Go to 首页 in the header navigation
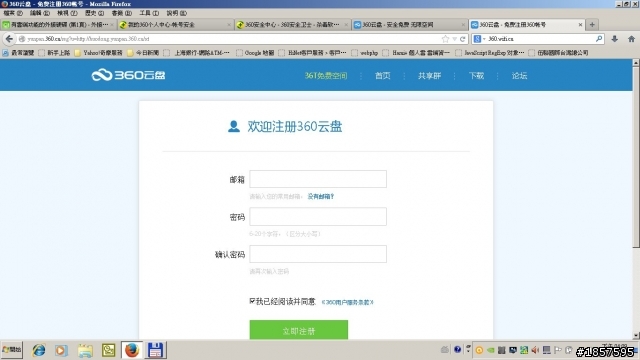This screenshot has width=640, height=360. pyautogui.click(x=382, y=76)
